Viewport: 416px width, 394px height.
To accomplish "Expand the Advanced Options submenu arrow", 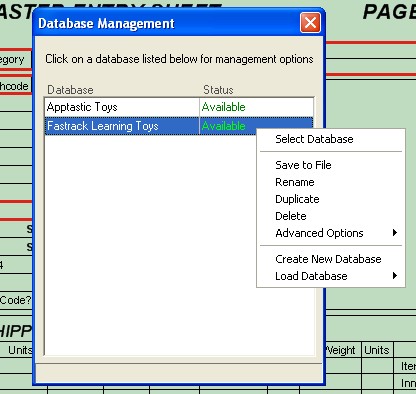I will pos(395,233).
